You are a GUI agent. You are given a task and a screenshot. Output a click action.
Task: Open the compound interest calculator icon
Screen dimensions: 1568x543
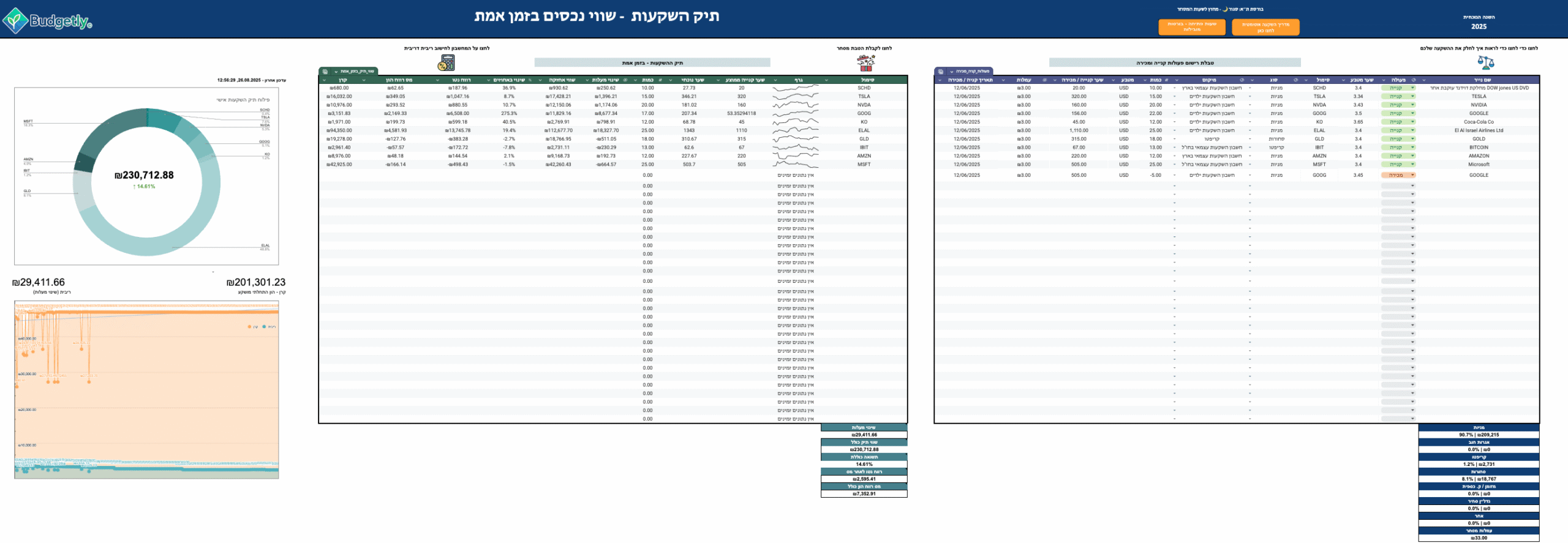coord(447,62)
